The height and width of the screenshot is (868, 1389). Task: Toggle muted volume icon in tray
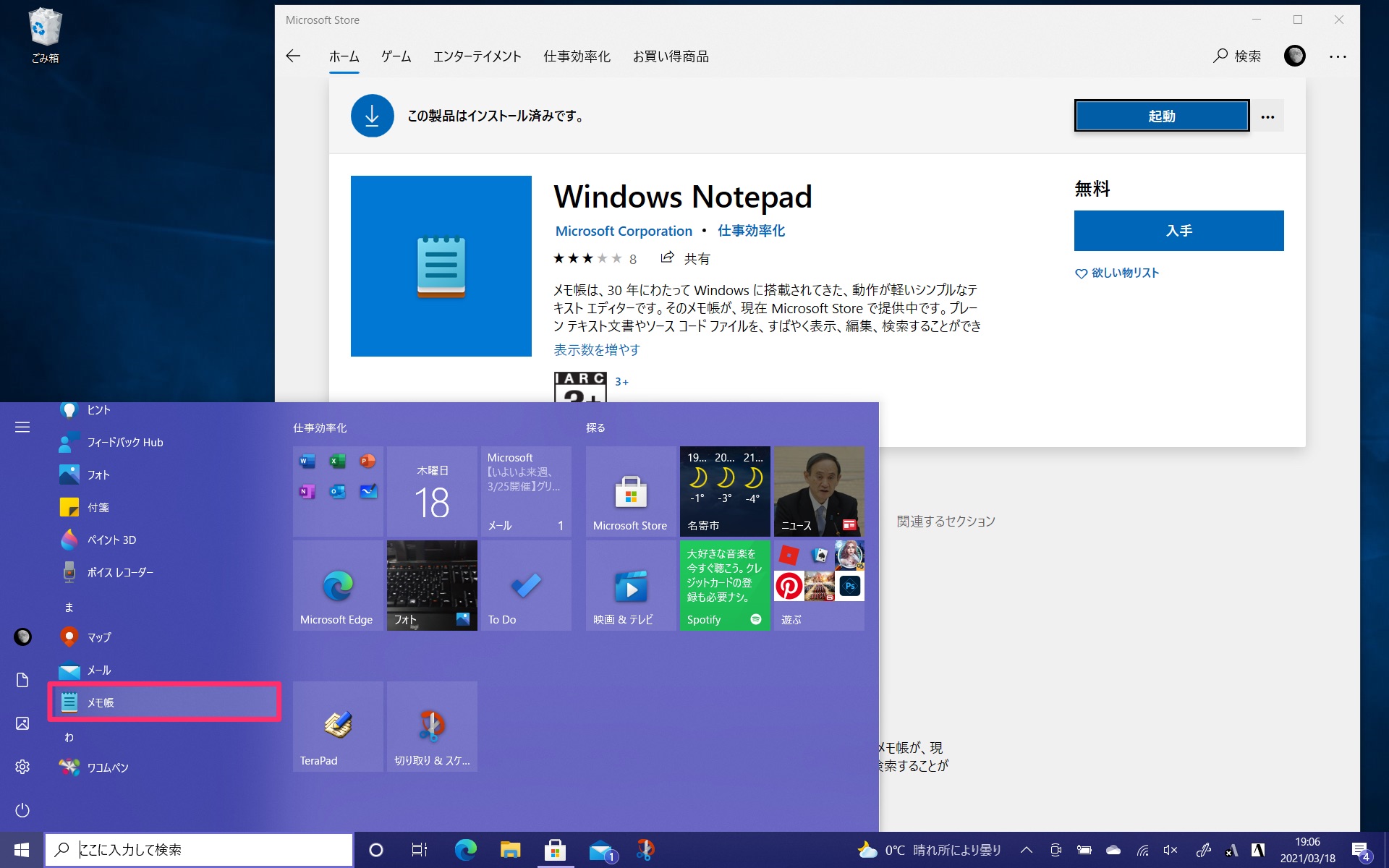[1170, 850]
